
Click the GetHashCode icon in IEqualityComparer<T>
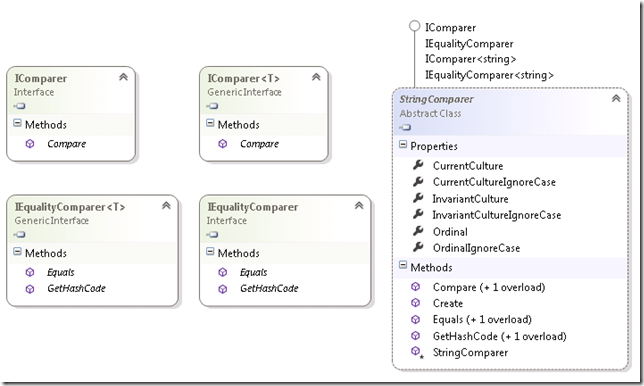coord(30,289)
